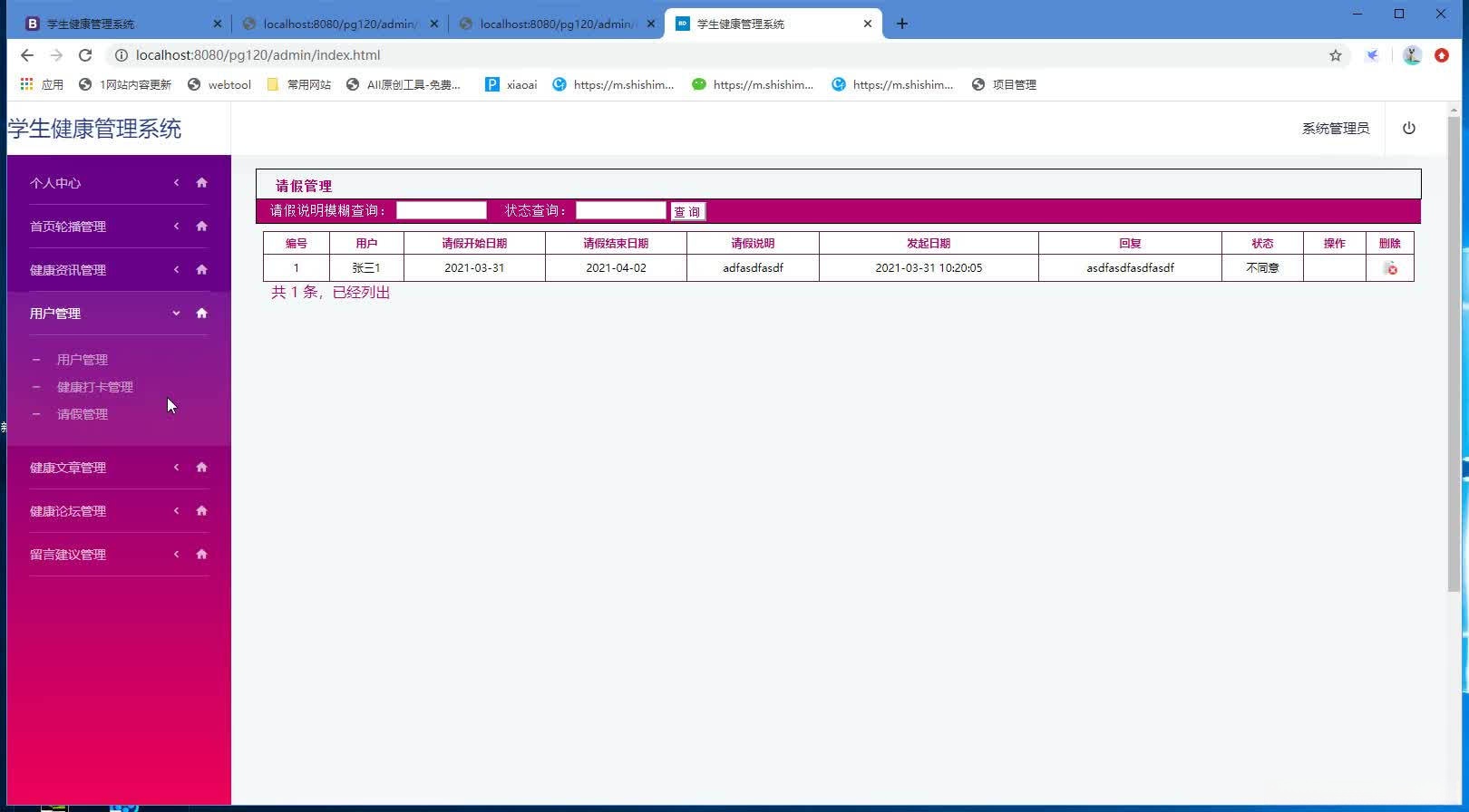Image resolution: width=1469 pixels, height=812 pixels.
Task: Go back with browser back arrow
Action: point(27,55)
